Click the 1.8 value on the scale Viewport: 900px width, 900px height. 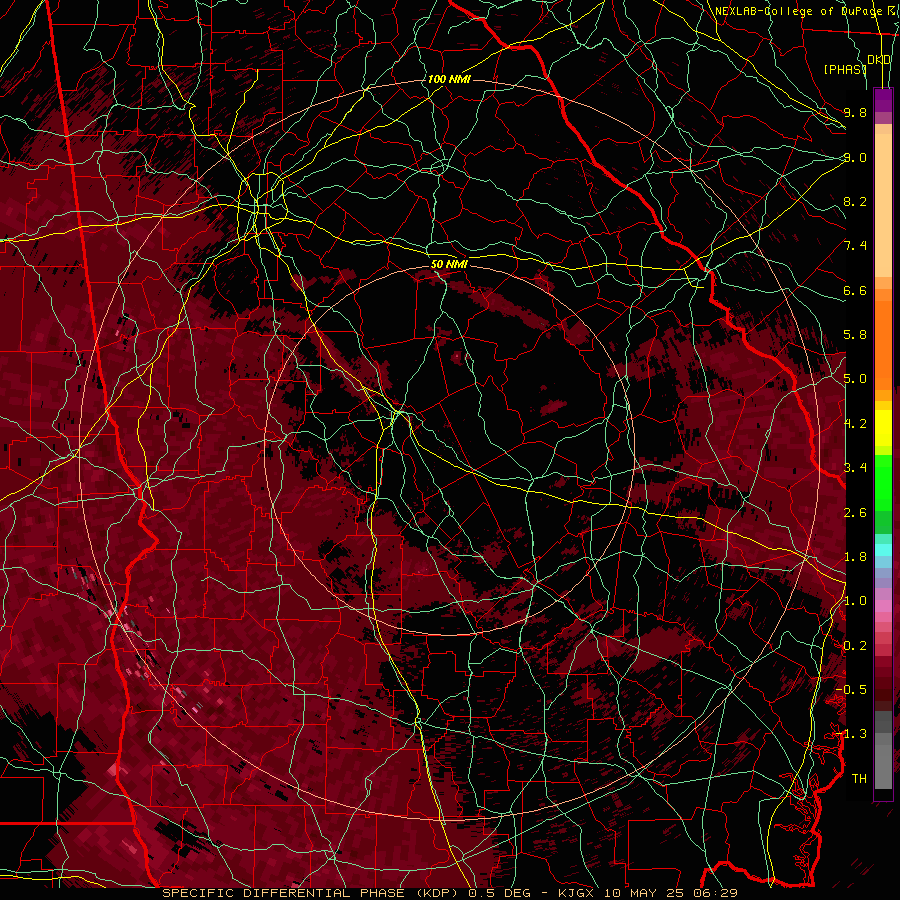tap(855, 557)
